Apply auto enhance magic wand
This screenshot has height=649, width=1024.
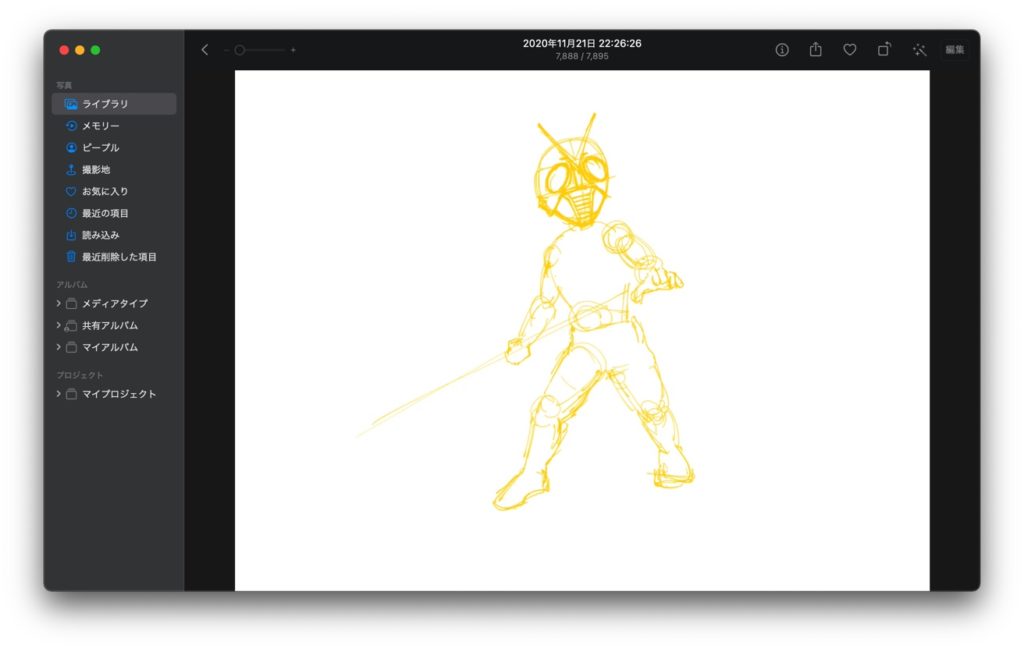(920, 50)
